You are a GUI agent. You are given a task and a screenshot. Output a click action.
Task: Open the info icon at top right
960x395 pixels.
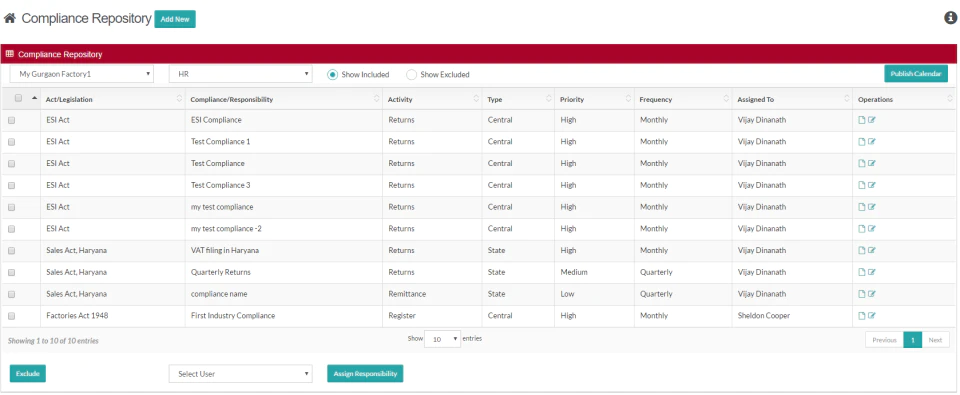click(x=950, y=18)
